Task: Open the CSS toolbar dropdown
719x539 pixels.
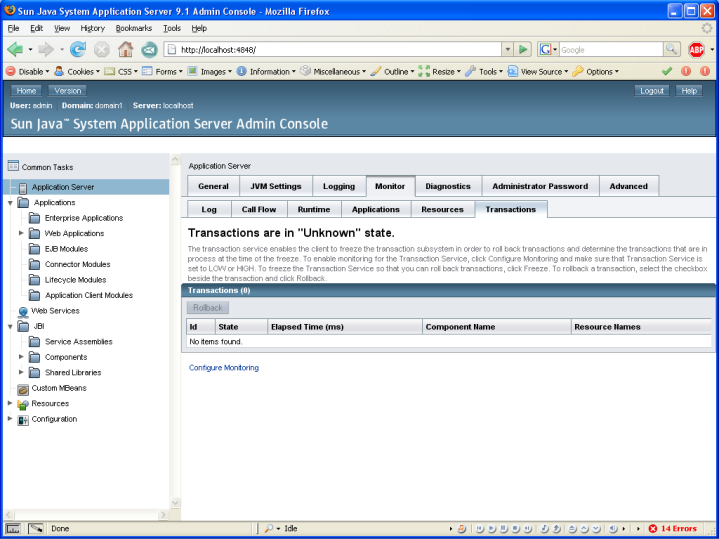Action: [121, 72]
